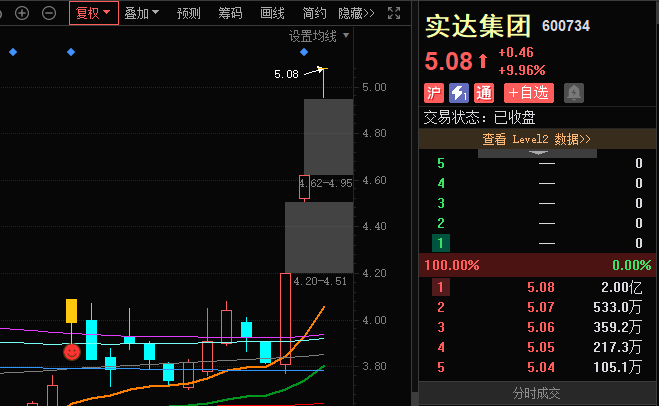The height and width of the screenshot is (406, 659).
Task: Click the stock name 实达集团
Action: pyautogui.click(x=478, y=26)
